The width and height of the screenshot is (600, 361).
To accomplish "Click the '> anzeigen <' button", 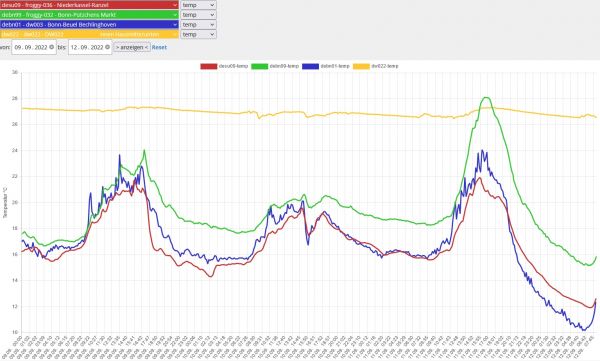I will click(132, 47).
